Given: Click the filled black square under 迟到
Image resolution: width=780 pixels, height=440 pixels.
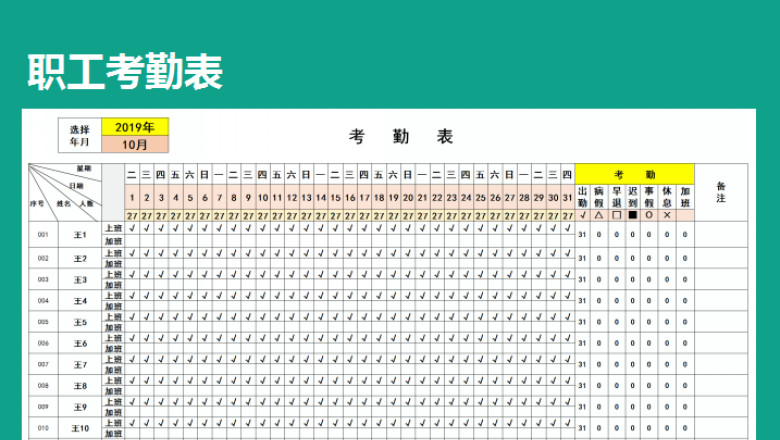Looking at the screenshot, I should click(x=632, y=216).
